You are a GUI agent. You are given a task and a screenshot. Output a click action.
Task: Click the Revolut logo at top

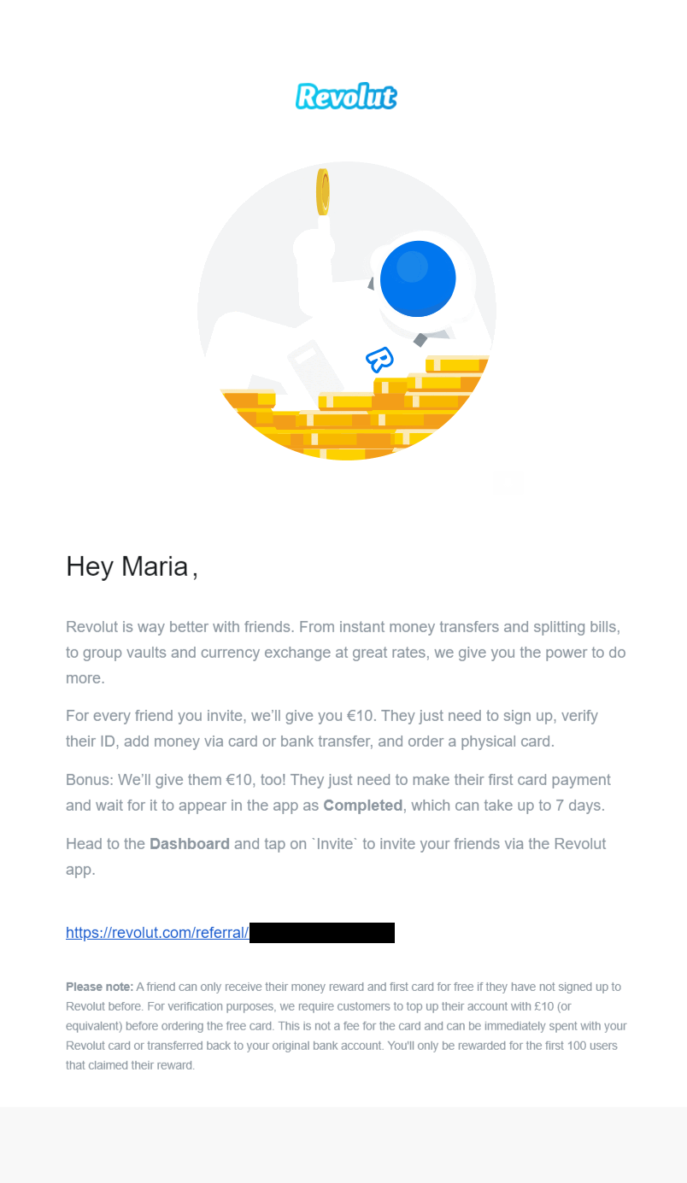coord(346,97)
